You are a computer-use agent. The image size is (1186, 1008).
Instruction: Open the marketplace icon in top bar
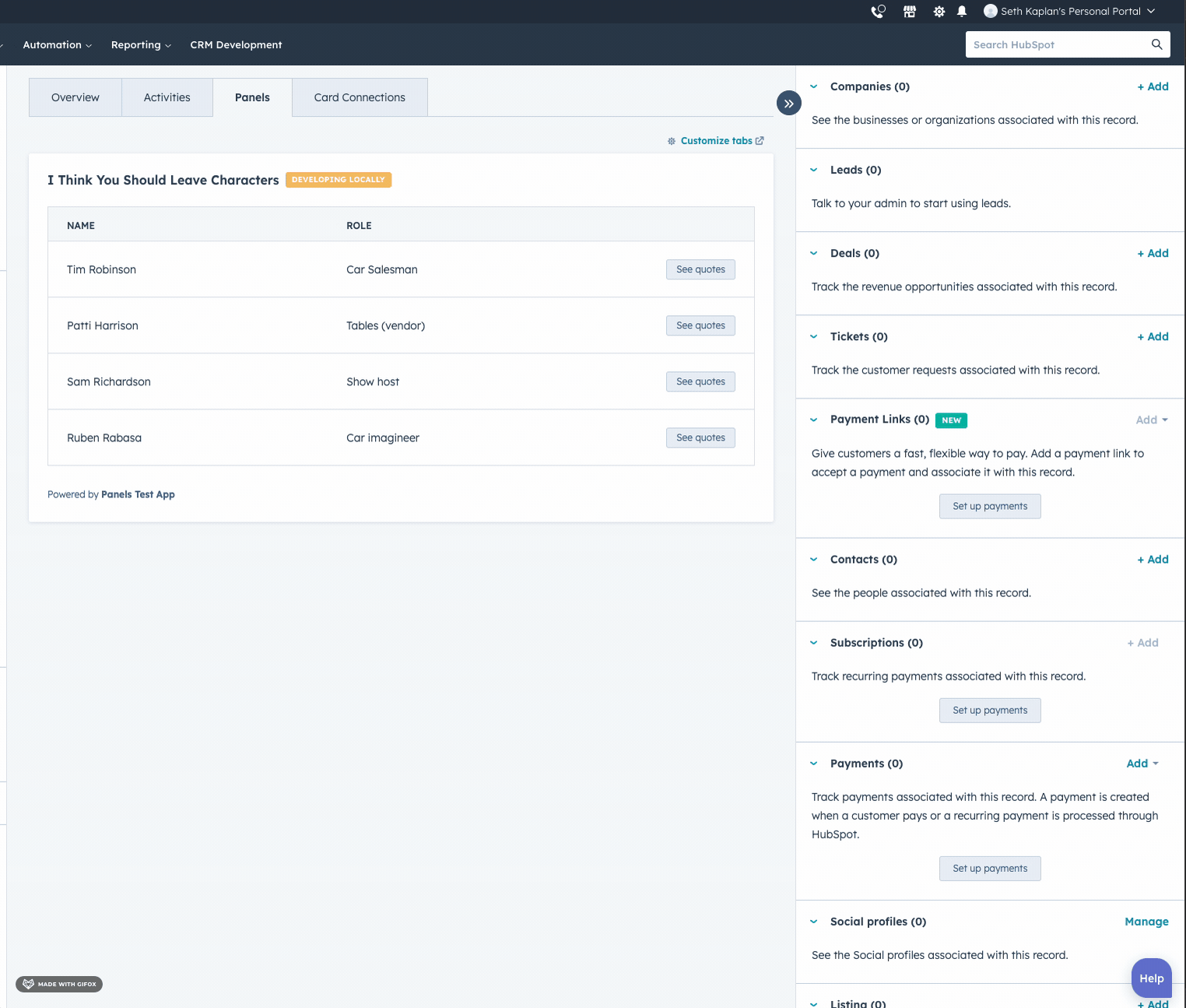(909, 12)
